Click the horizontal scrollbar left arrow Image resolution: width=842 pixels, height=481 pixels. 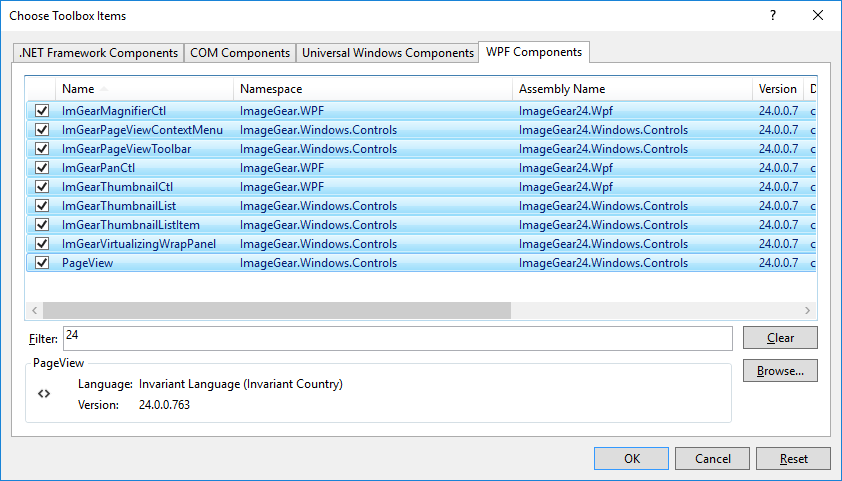[34, 310]
